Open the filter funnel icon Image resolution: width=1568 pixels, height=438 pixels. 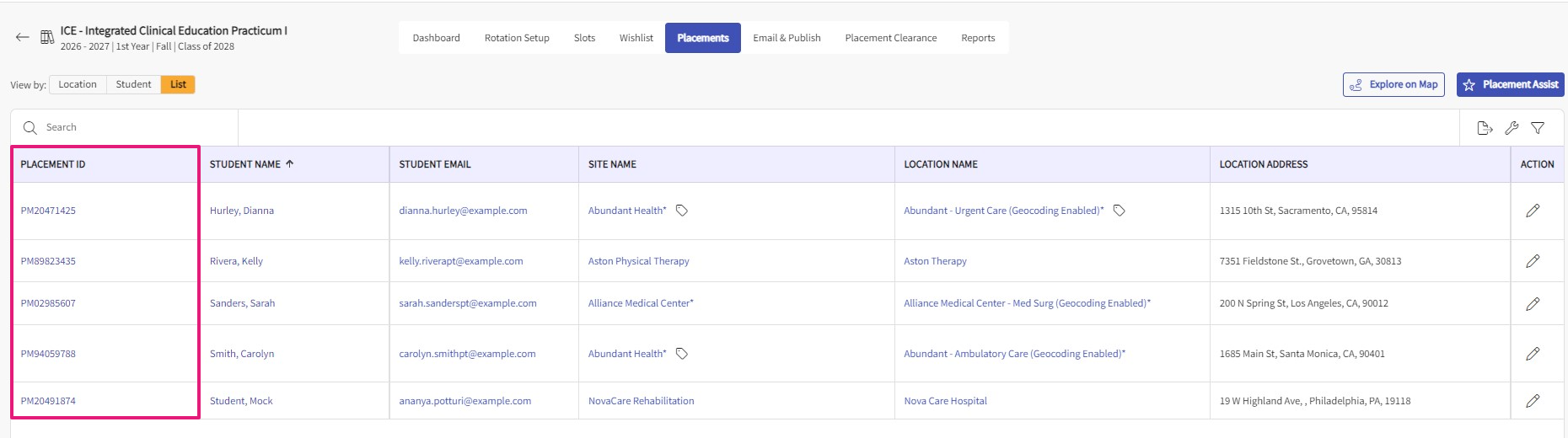(1538, 128)
